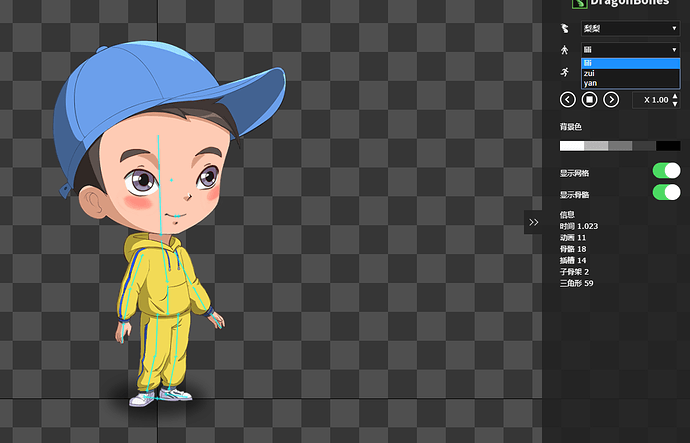Click the 插槽 14 info line

point(573,260)
